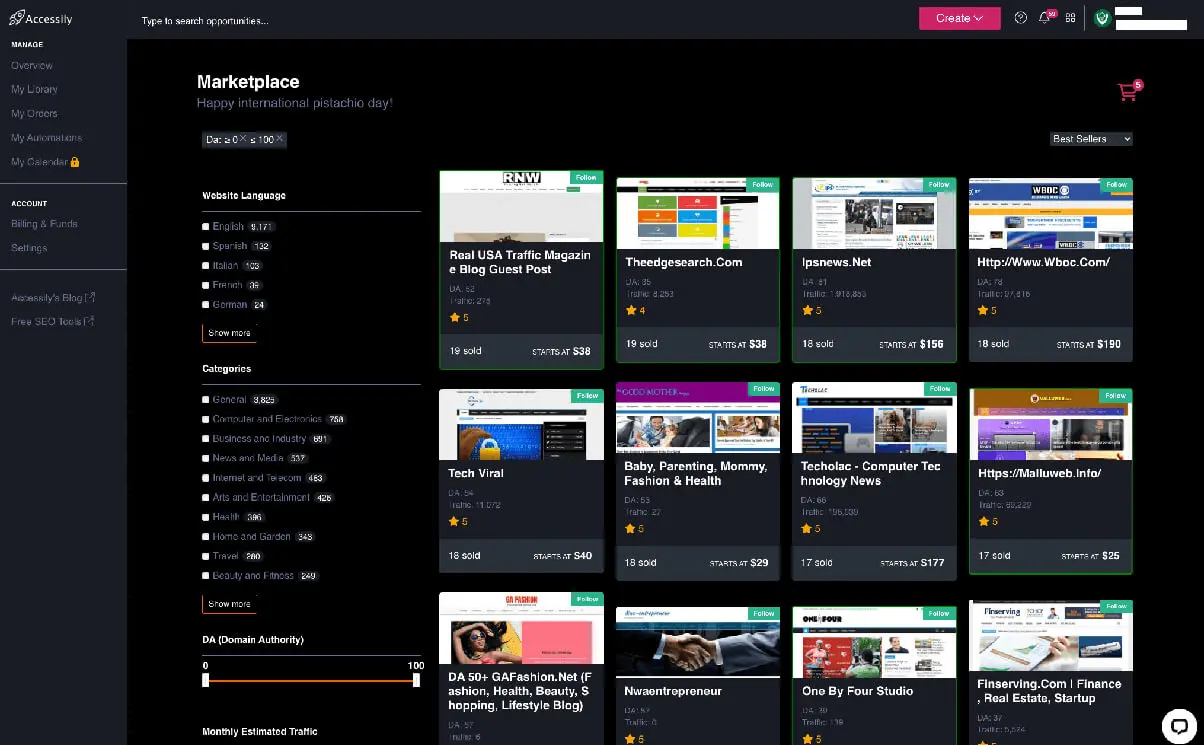Click the star rating on Tech Viral card

[x=453, y=521]
